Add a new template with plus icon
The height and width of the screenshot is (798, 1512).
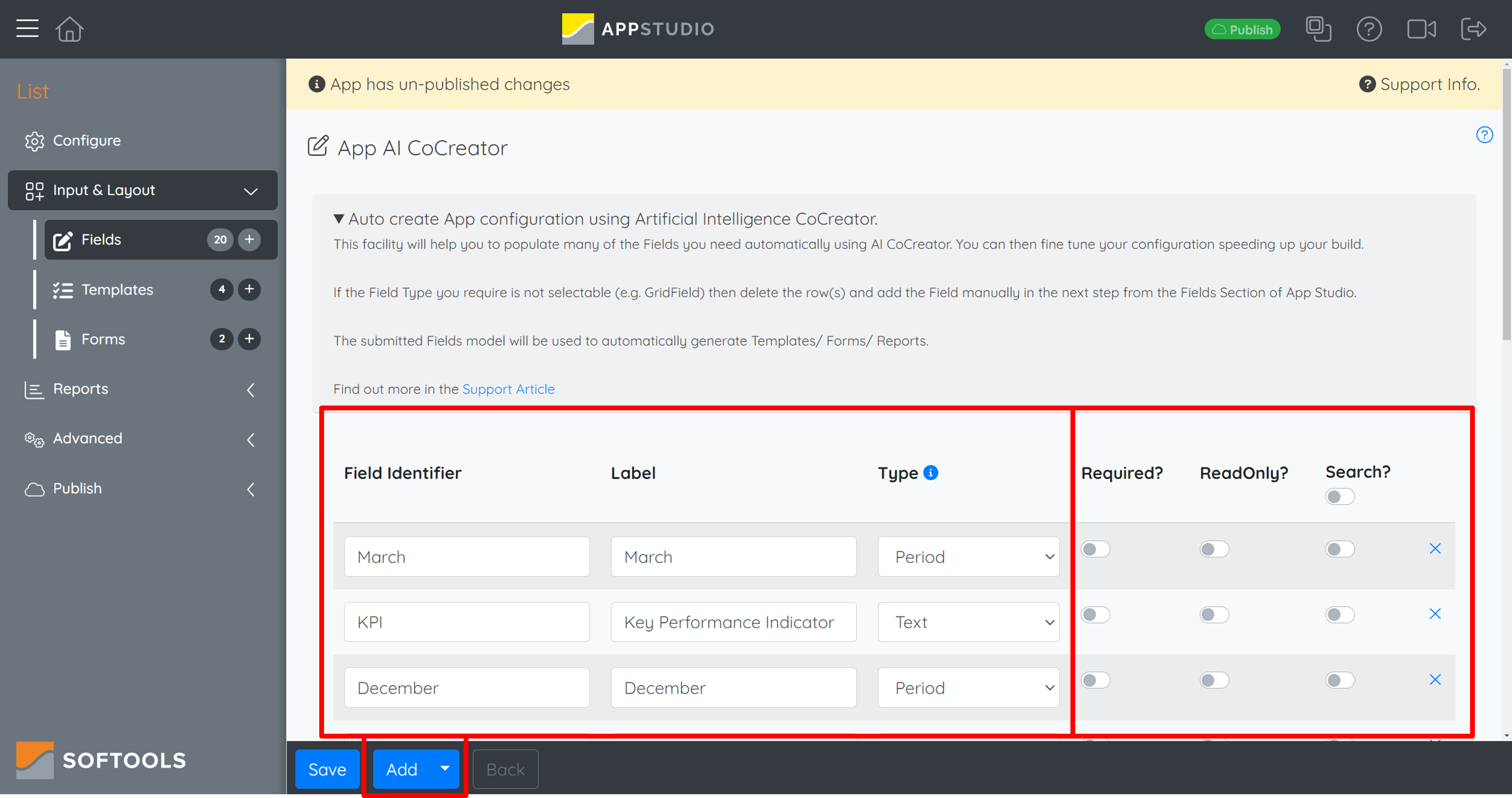pos(249,289)
